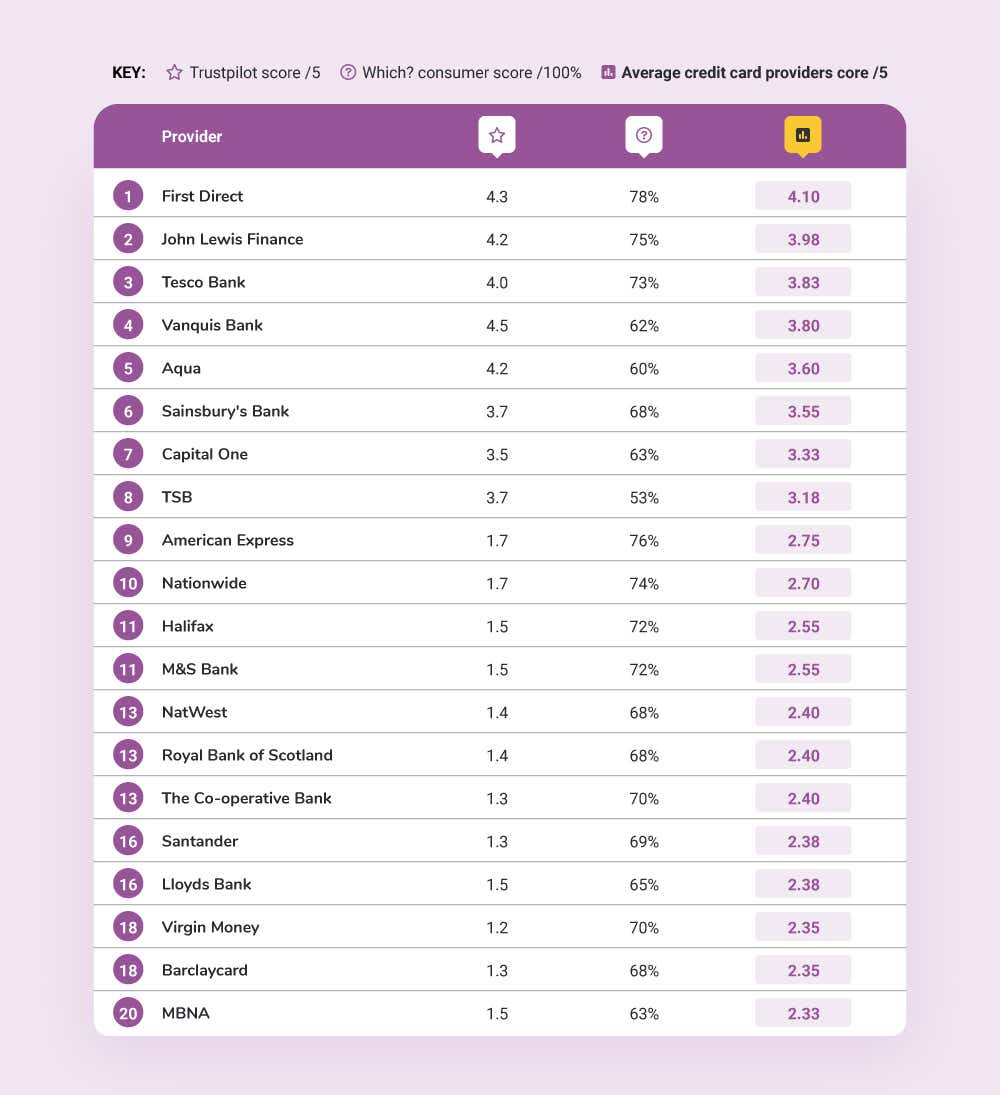
Task: Click Sainsbury's Bank Trustpilot score 3.7
Action: coord(497,411)
